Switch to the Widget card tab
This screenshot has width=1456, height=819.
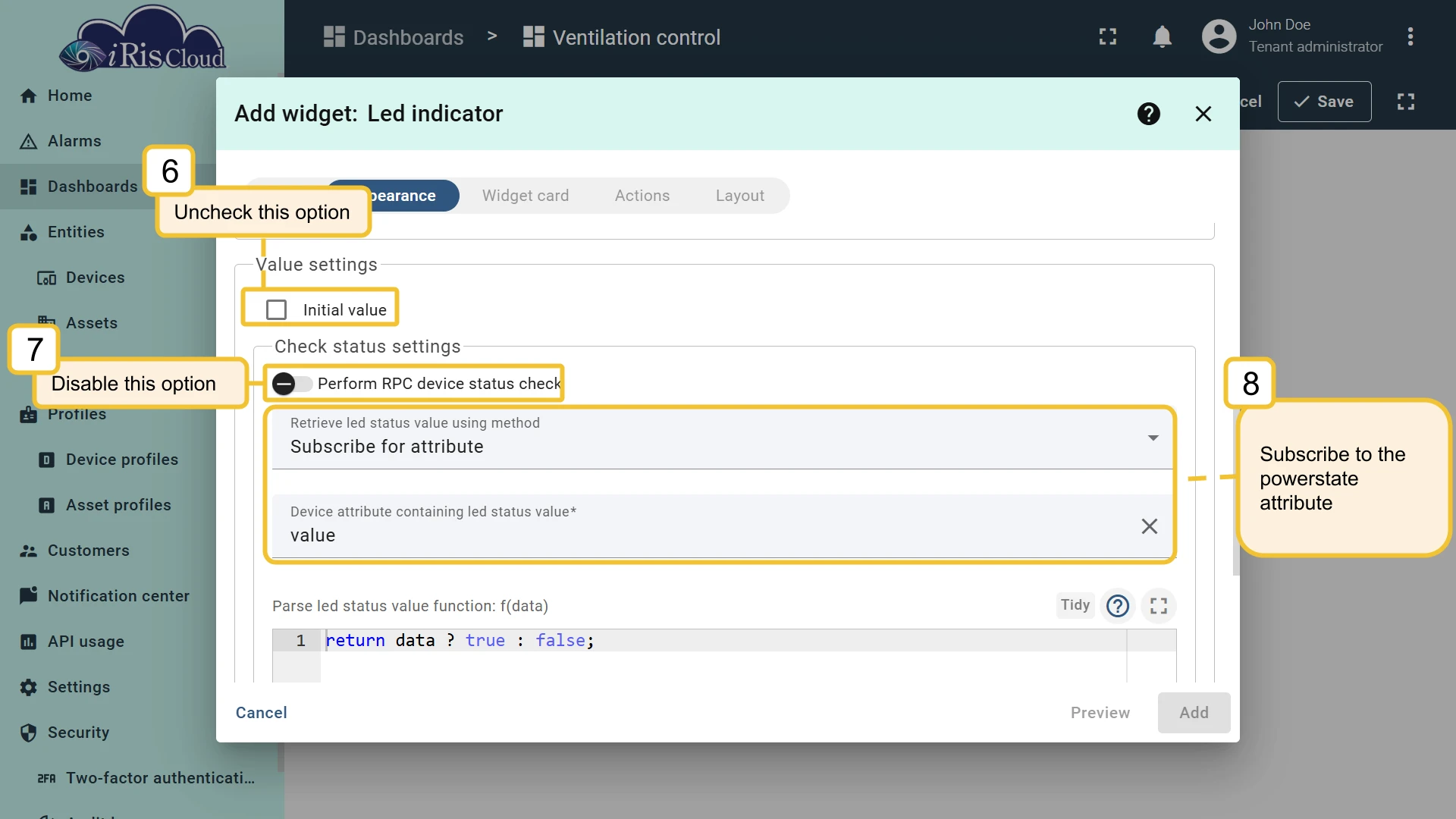tap(526, 196)
